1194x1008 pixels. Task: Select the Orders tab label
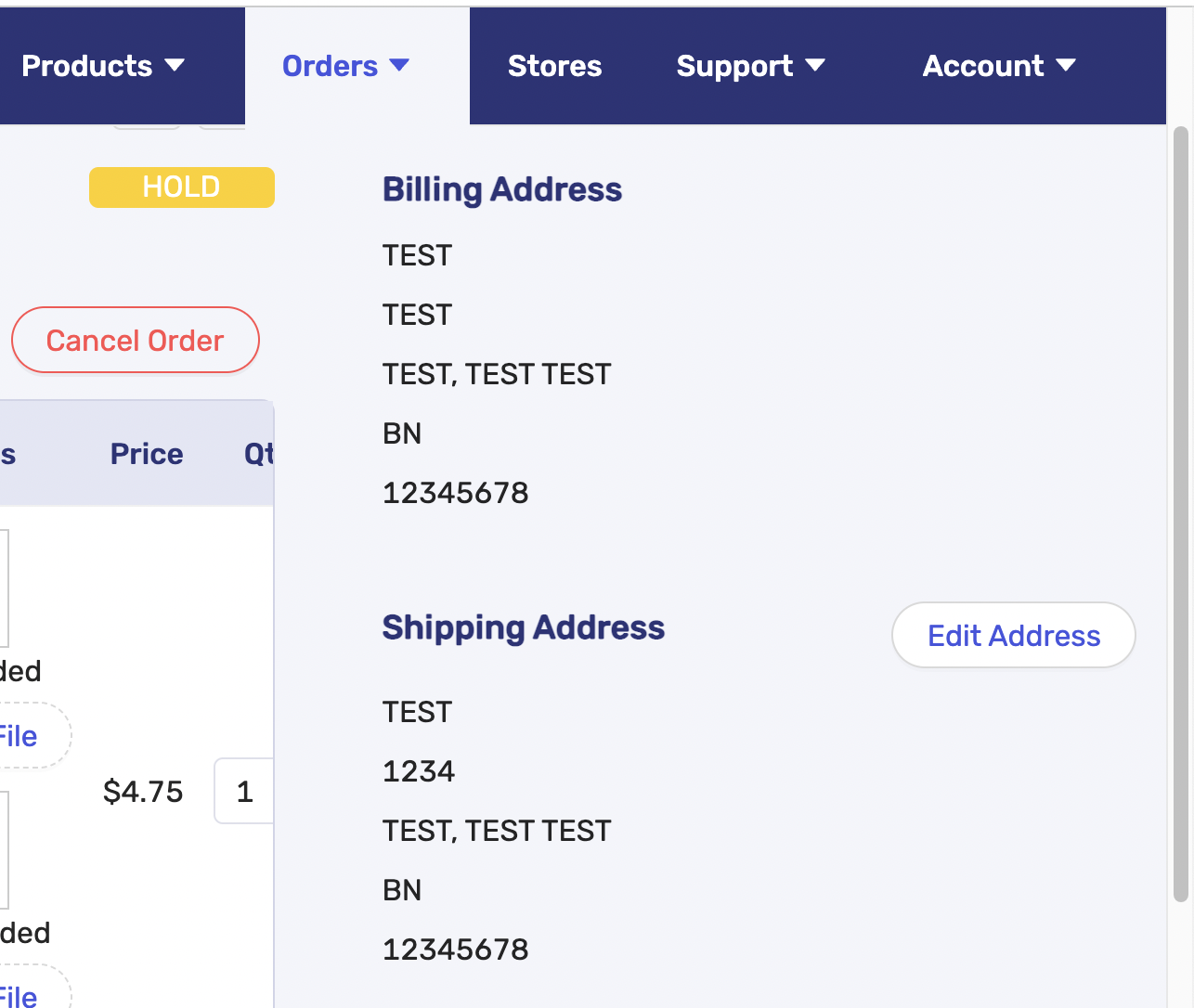click(330, 66)
